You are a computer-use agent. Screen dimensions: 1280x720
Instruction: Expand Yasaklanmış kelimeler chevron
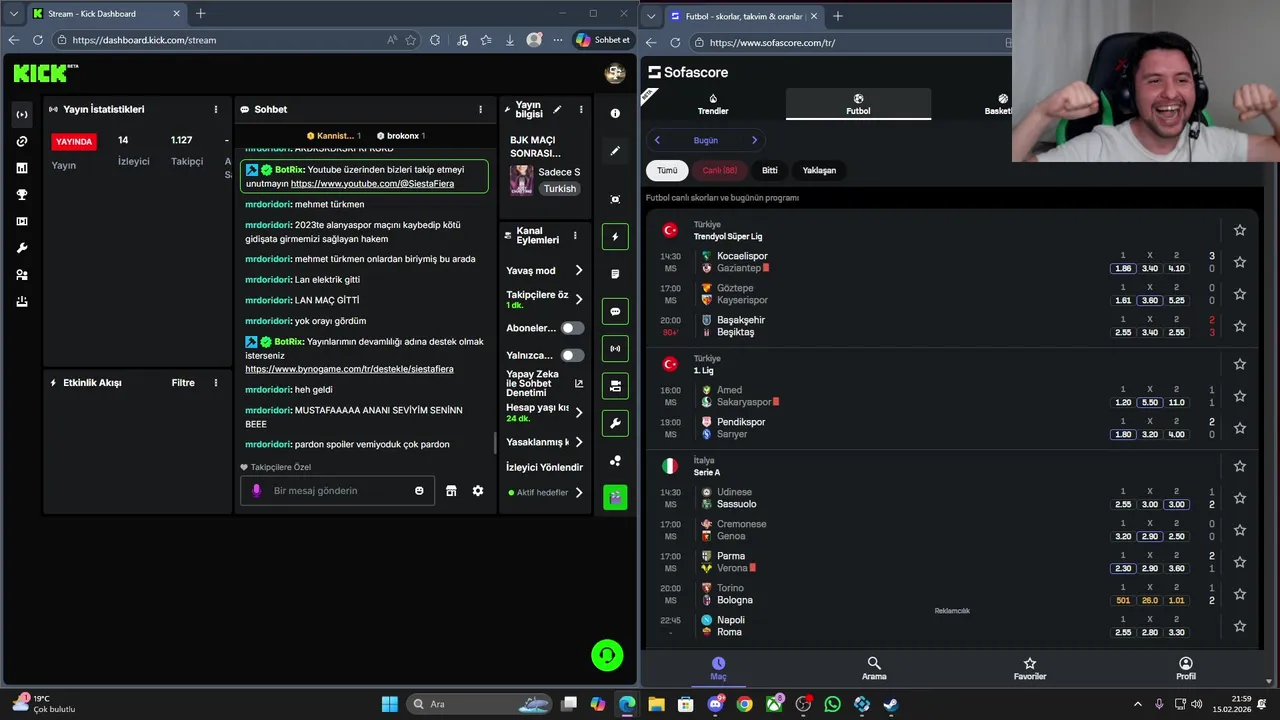point(578,442)
